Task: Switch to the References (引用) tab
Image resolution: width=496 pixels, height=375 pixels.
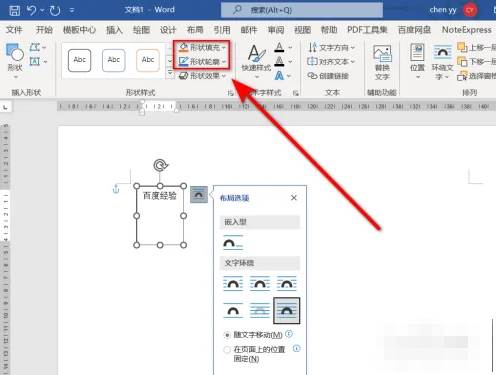Action: click(x=222, y=30)
